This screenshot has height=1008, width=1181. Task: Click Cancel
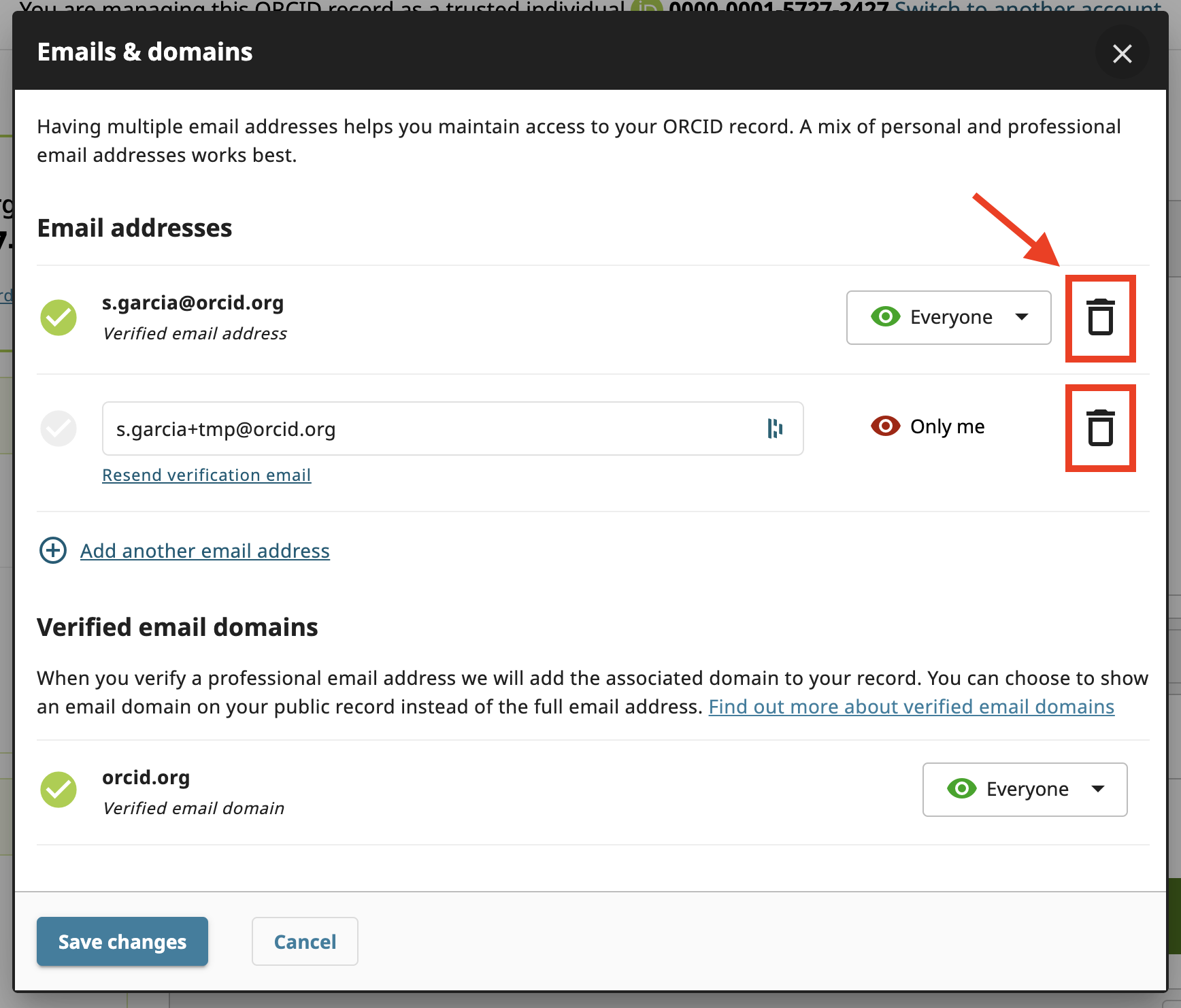click(x=304, y=941)
